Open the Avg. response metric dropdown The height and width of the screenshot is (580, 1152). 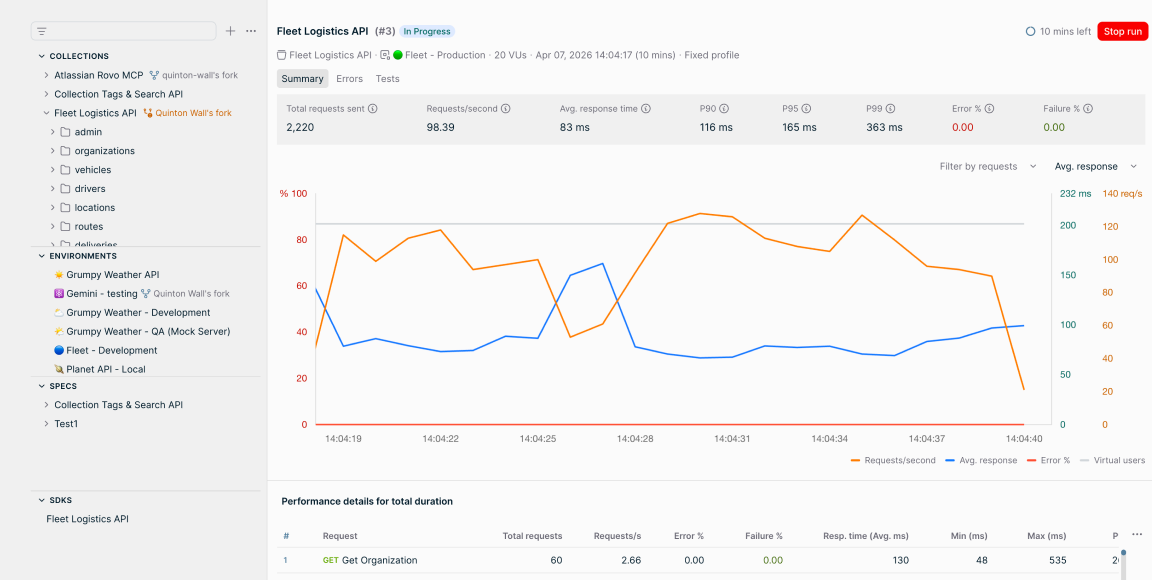(x=1095, y=167)
